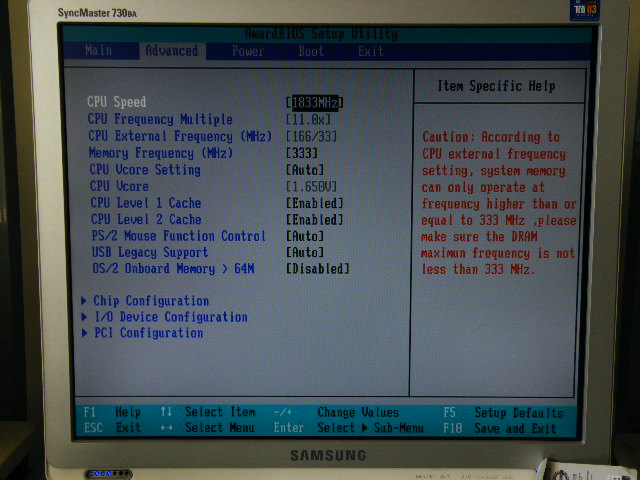This screenshot has width=640, height=480.
Task: Click the AwardBIOS Setup Utility title
Action: coord(321,34)
